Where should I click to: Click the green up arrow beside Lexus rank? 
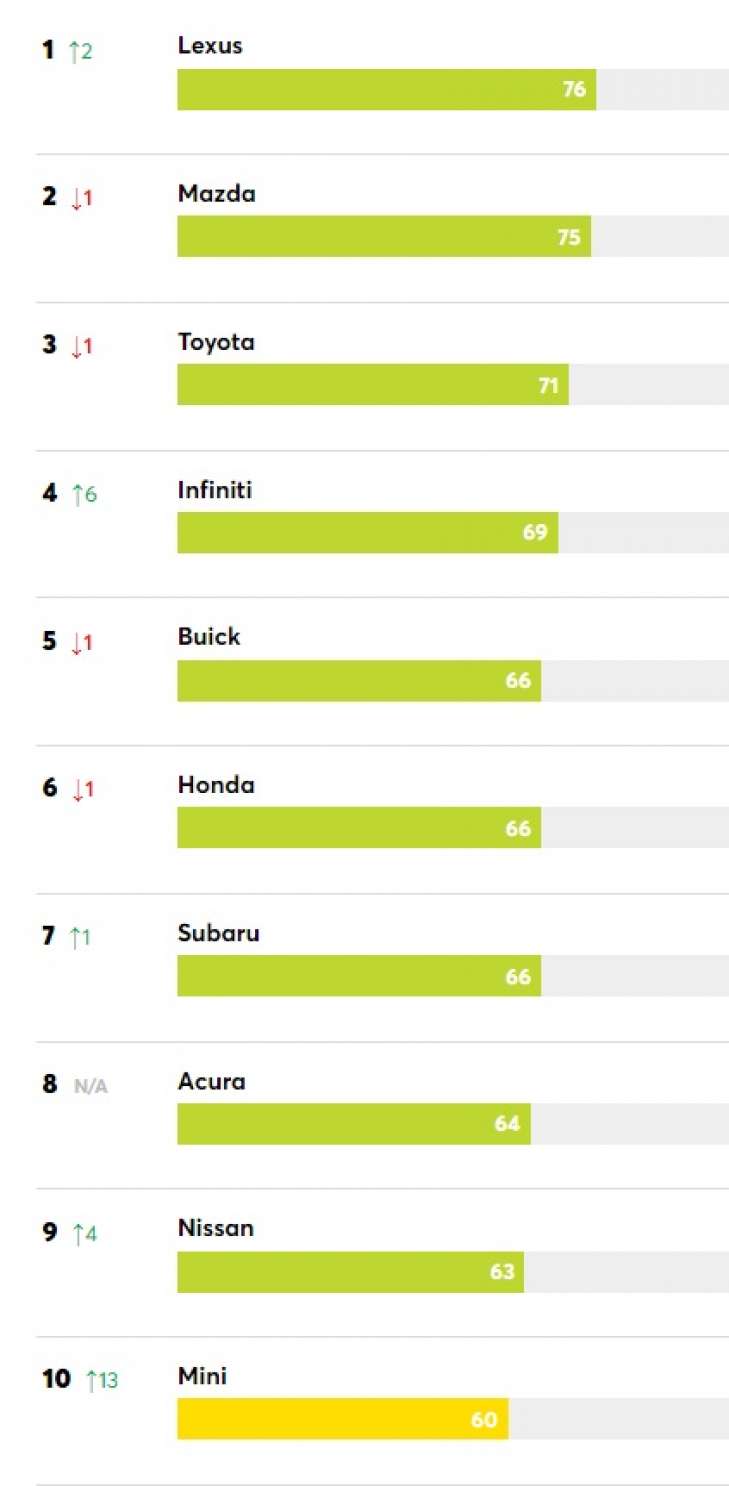75,51
